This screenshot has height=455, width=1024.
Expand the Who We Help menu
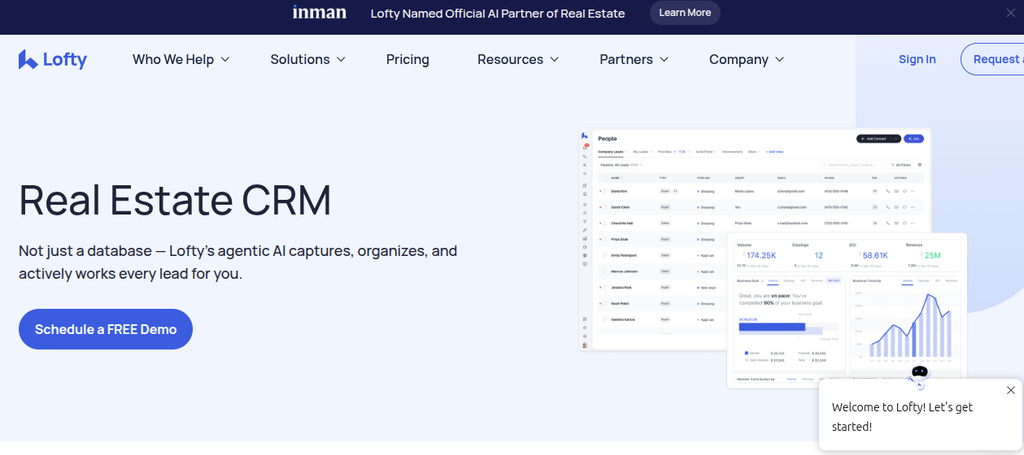(x=181, y=59)
